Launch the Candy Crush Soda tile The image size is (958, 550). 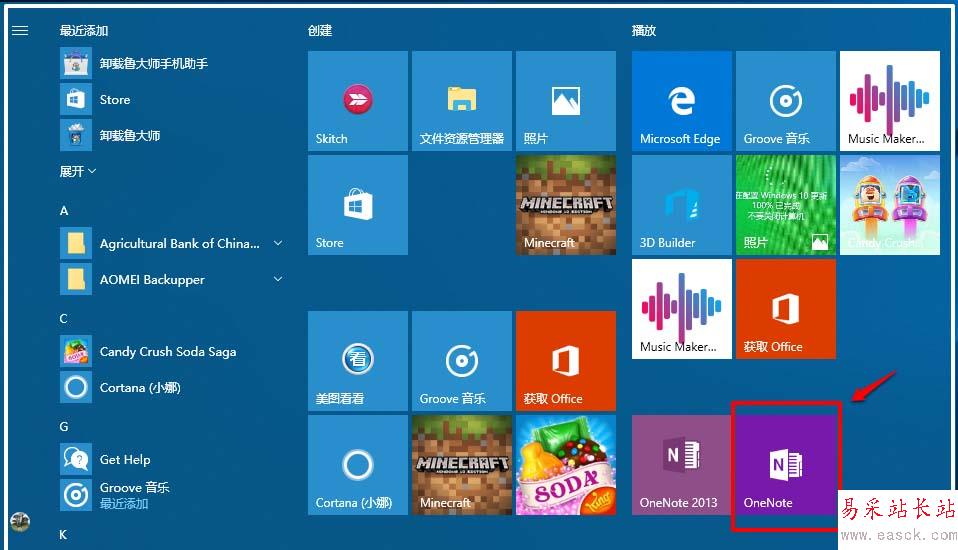[566, 465]
